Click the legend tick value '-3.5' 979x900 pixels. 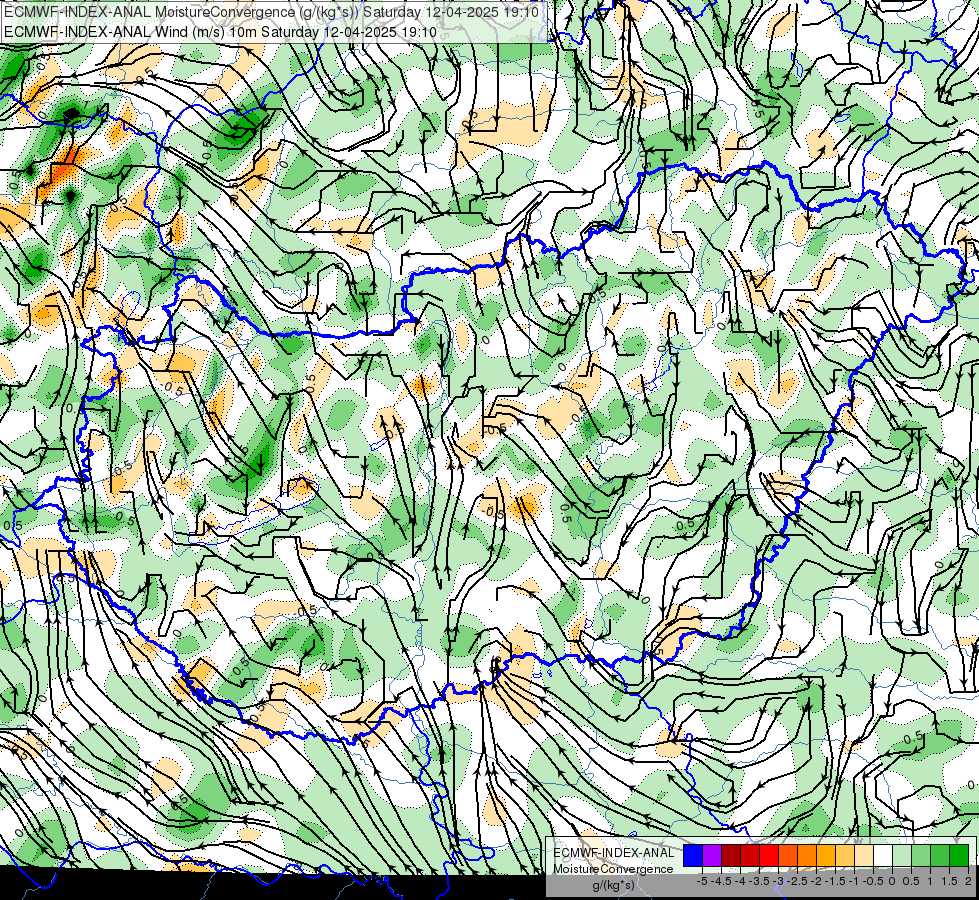click(x=759, y=881)
